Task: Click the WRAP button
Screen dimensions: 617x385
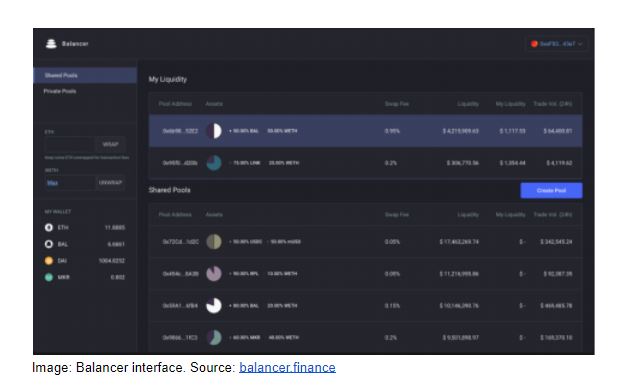Action: pos(111,144)
